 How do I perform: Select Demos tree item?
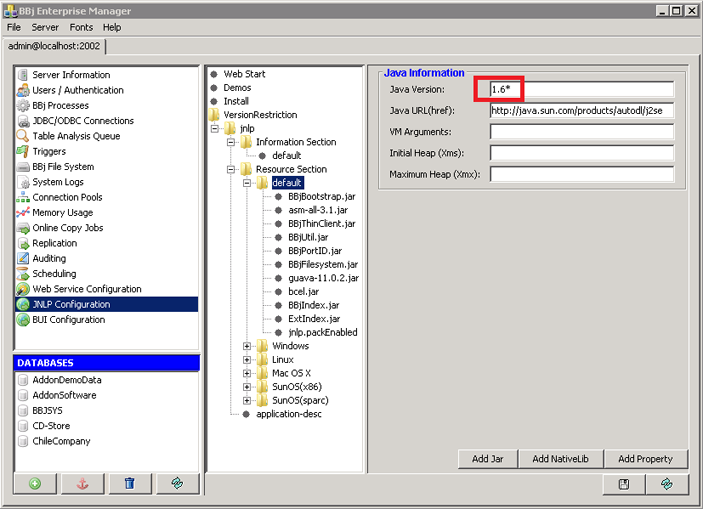(237, 88)
